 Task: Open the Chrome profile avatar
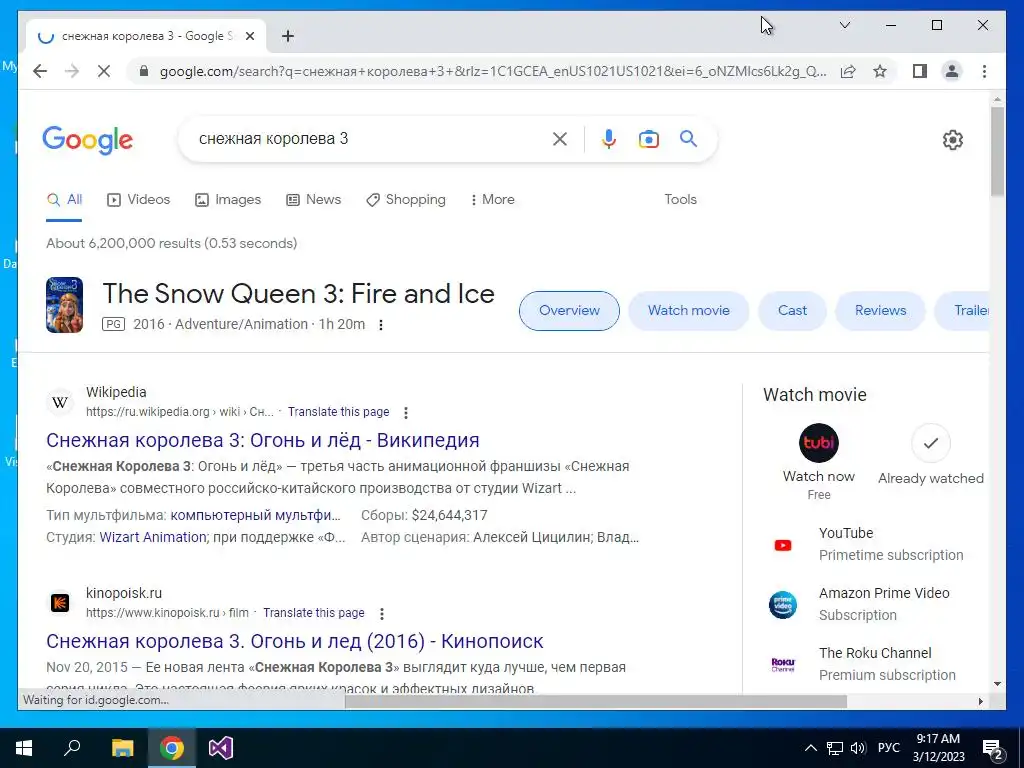click(x=952, y=71)
